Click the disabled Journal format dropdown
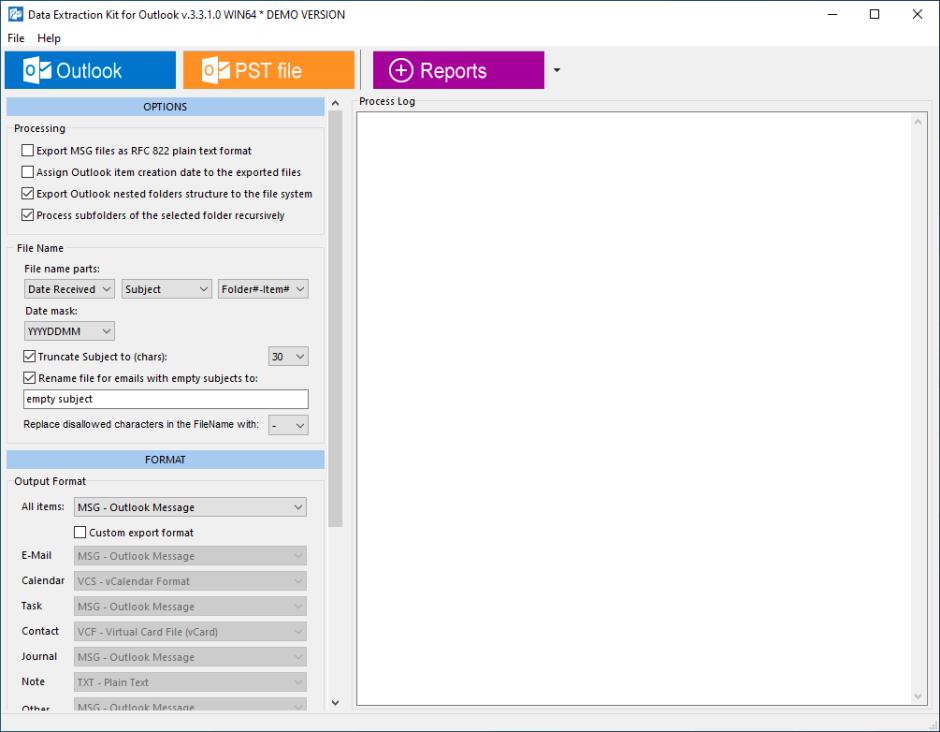This screenshot has width=940, height=732. click(x=190, y=657)
